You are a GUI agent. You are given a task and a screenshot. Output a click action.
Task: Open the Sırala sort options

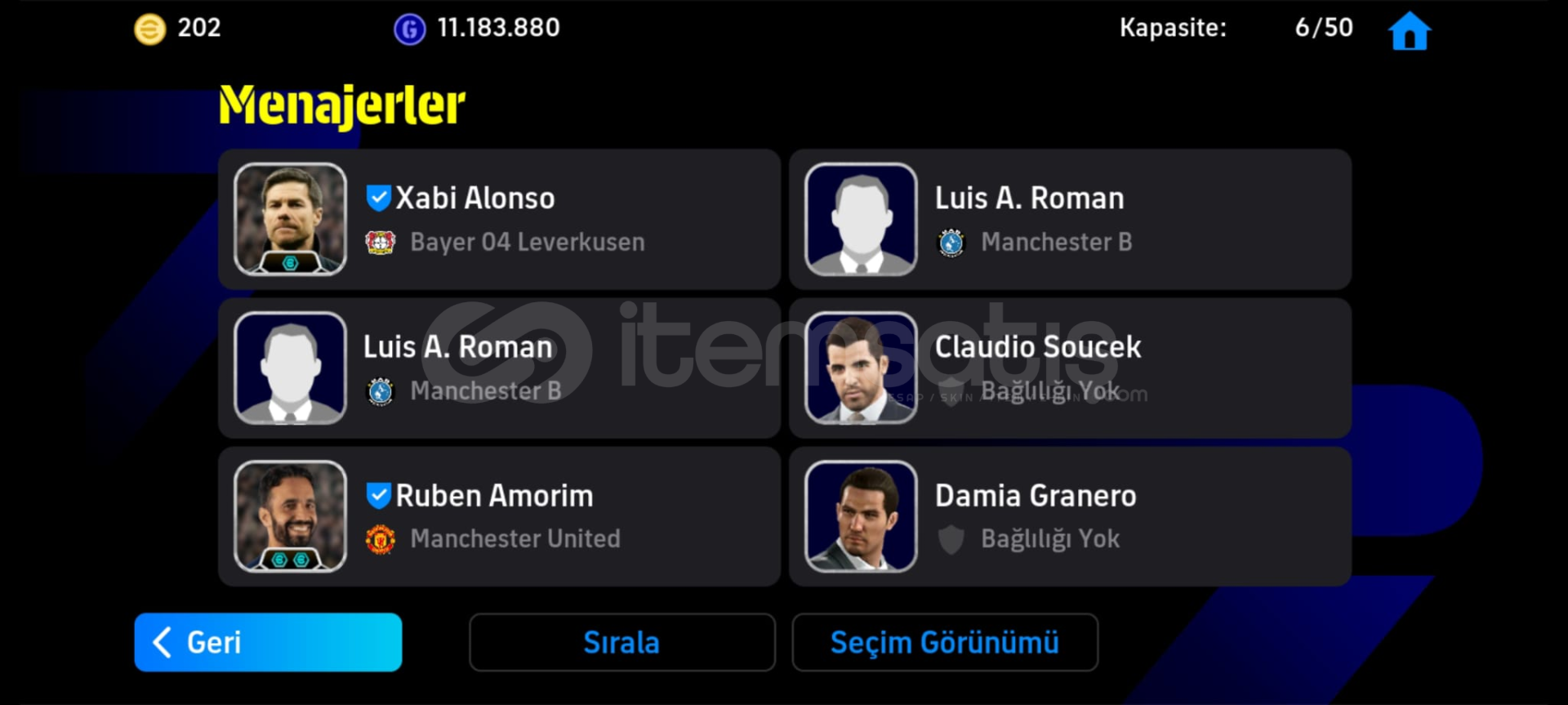621,642
